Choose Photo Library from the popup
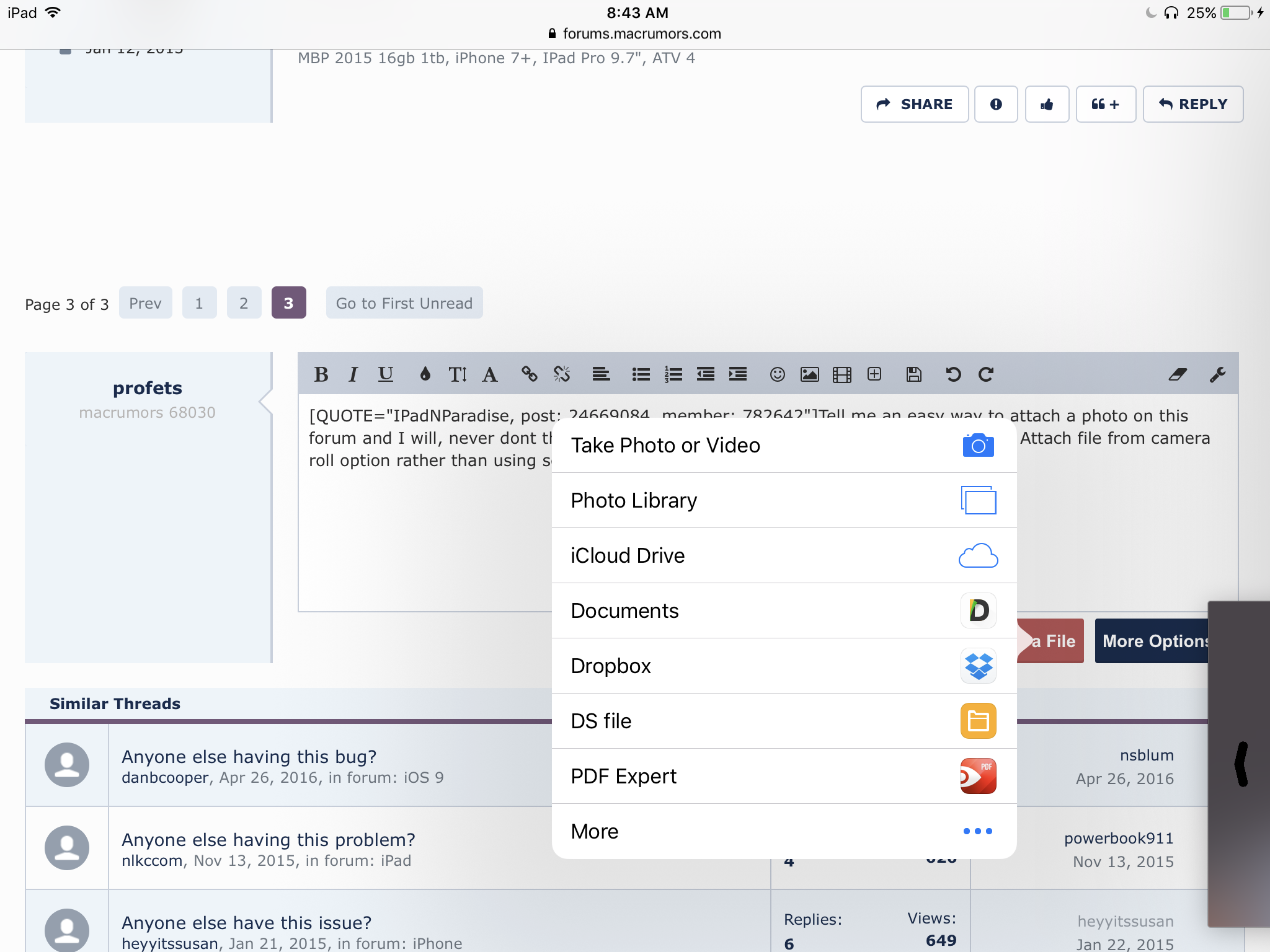 784,500
